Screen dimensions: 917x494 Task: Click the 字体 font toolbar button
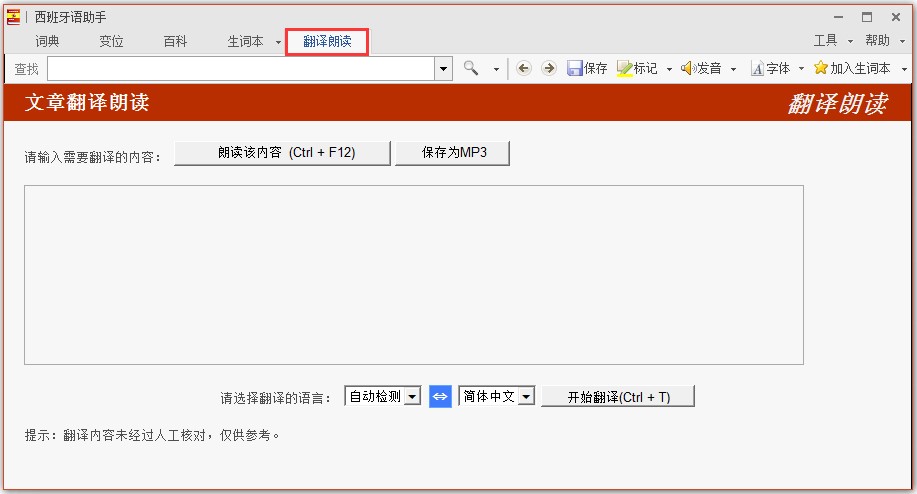[771, 68]
